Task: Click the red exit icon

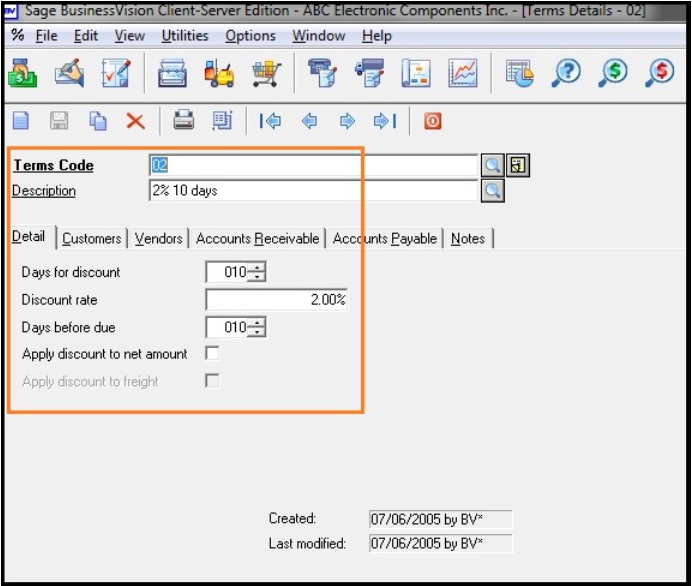Action: tap(432, 121)
